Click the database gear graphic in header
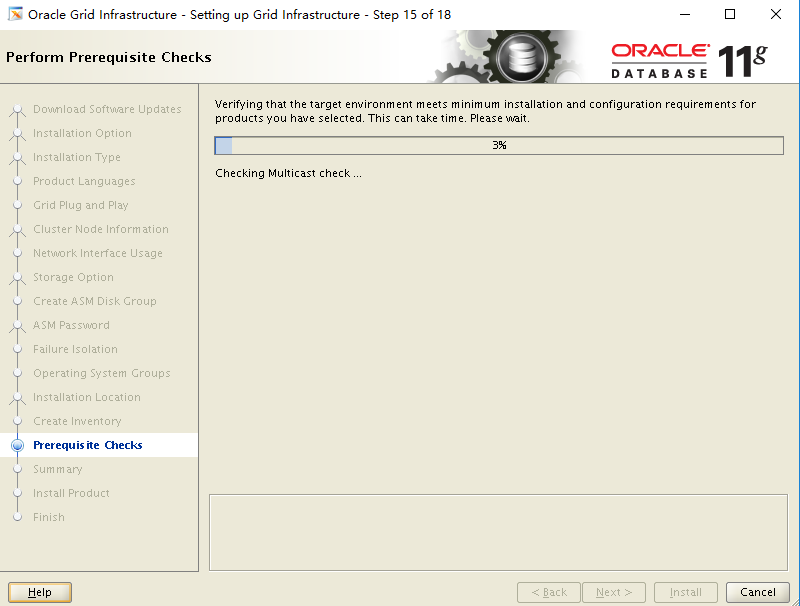800x606 pixels. [x=510, y=57]
